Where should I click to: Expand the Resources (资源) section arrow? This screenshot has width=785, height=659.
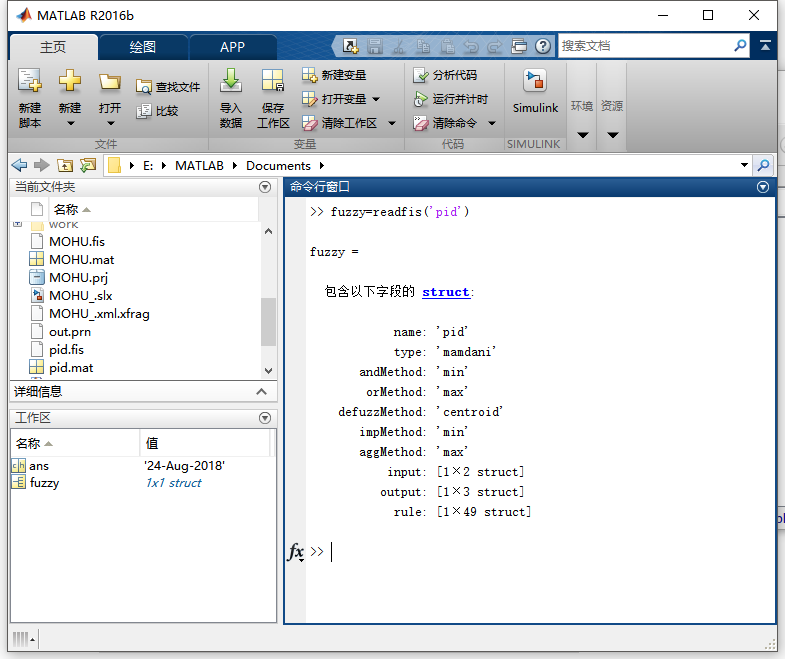tap(613, 135)
